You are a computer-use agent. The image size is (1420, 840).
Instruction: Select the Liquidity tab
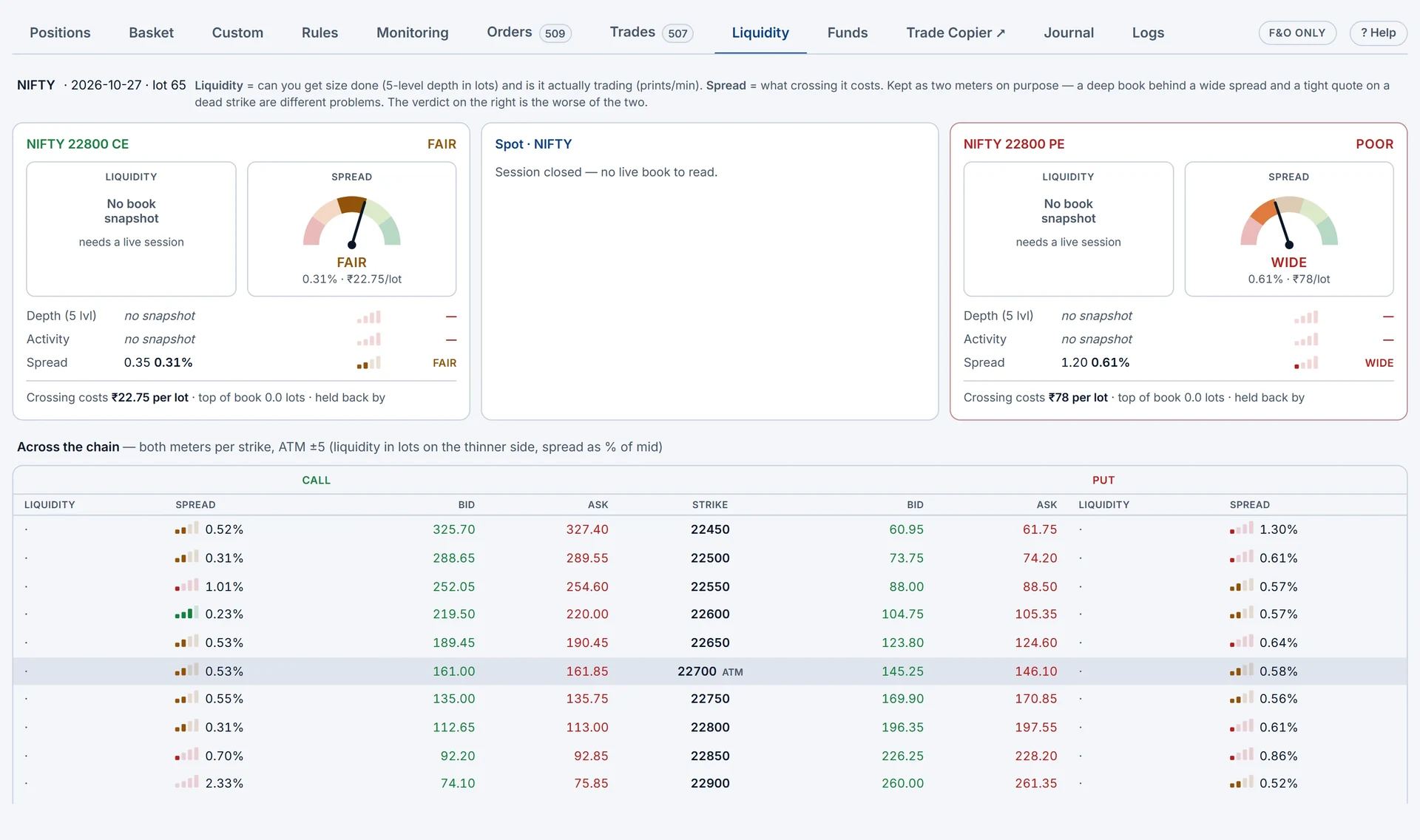coord(760,33)
